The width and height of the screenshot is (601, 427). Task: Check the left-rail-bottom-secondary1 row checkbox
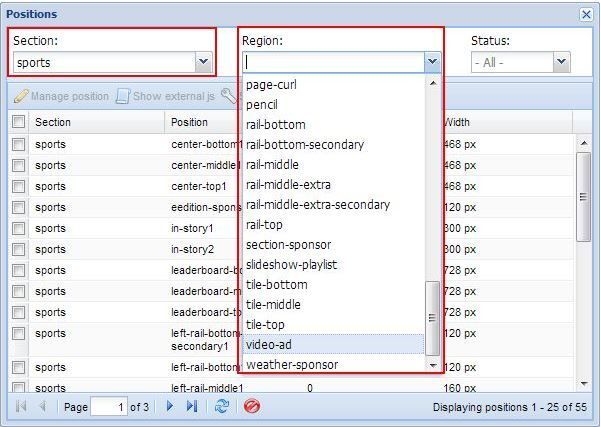[18, 333]
